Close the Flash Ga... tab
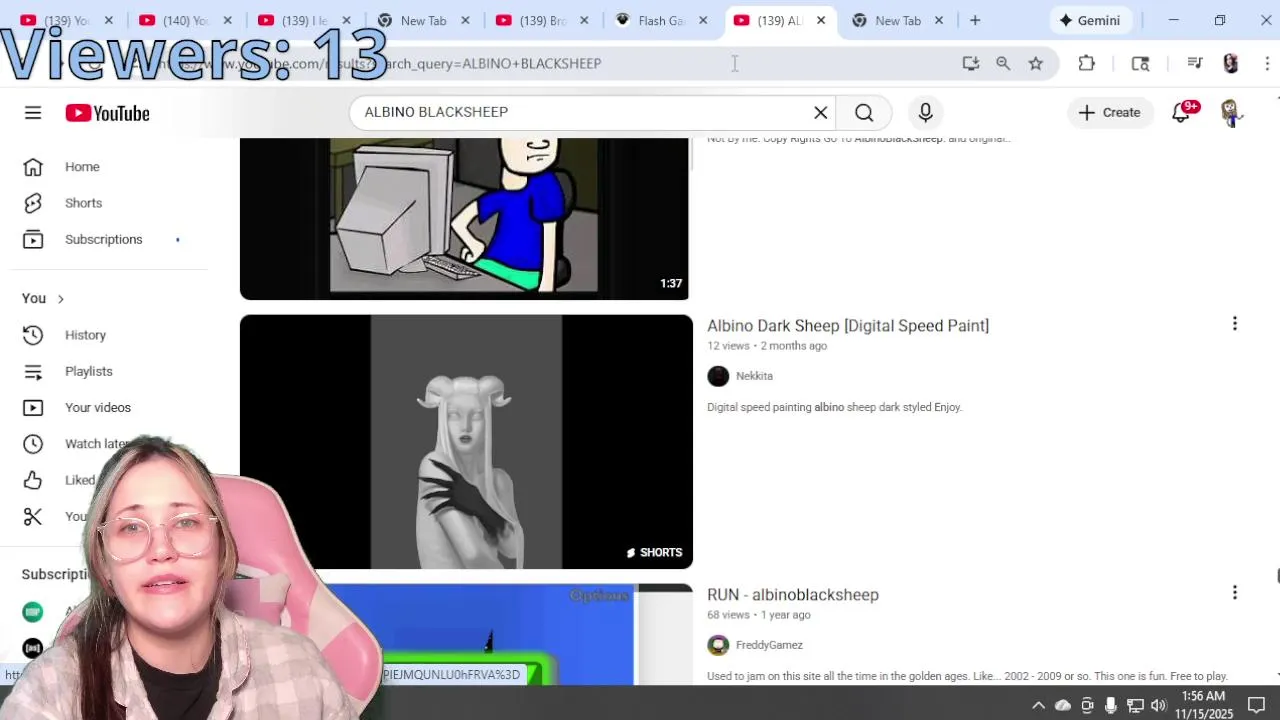1280x720 pixels. pyautogui.click(x=703, y=20)
